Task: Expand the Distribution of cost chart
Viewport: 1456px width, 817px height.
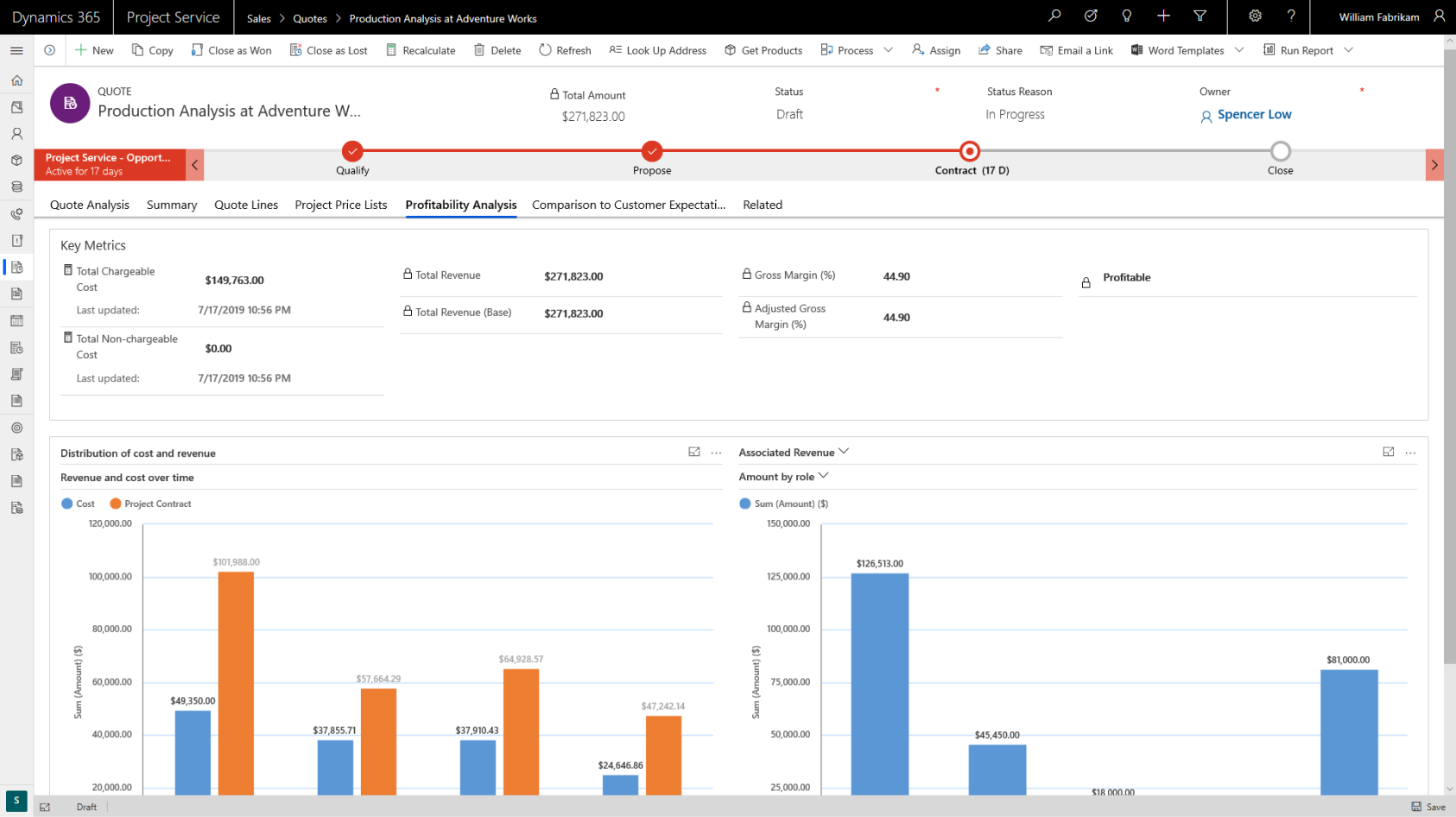Action: point(694,452)
